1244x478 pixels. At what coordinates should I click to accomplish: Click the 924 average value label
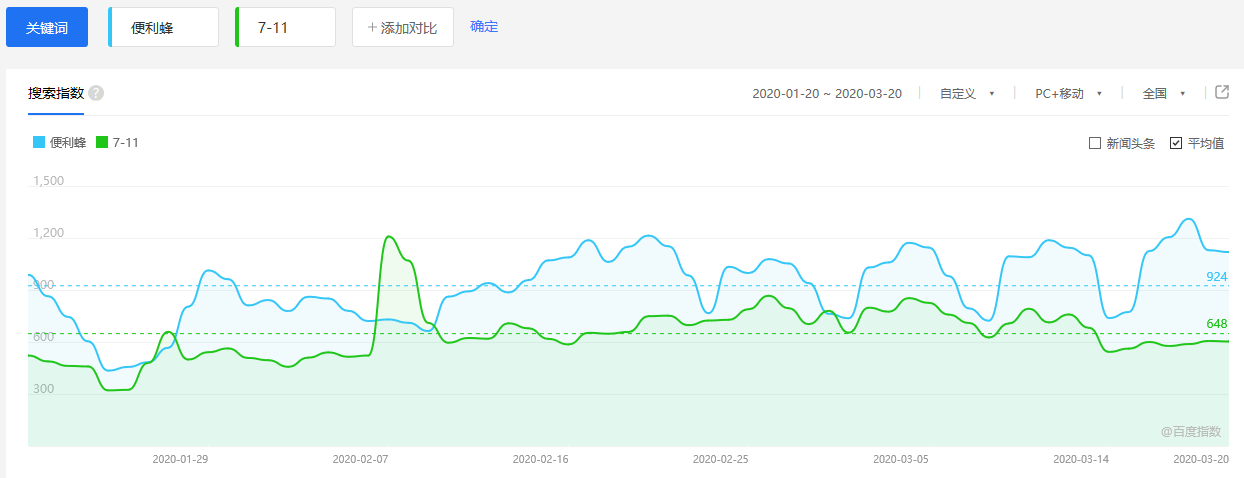tap(1216, 277)
